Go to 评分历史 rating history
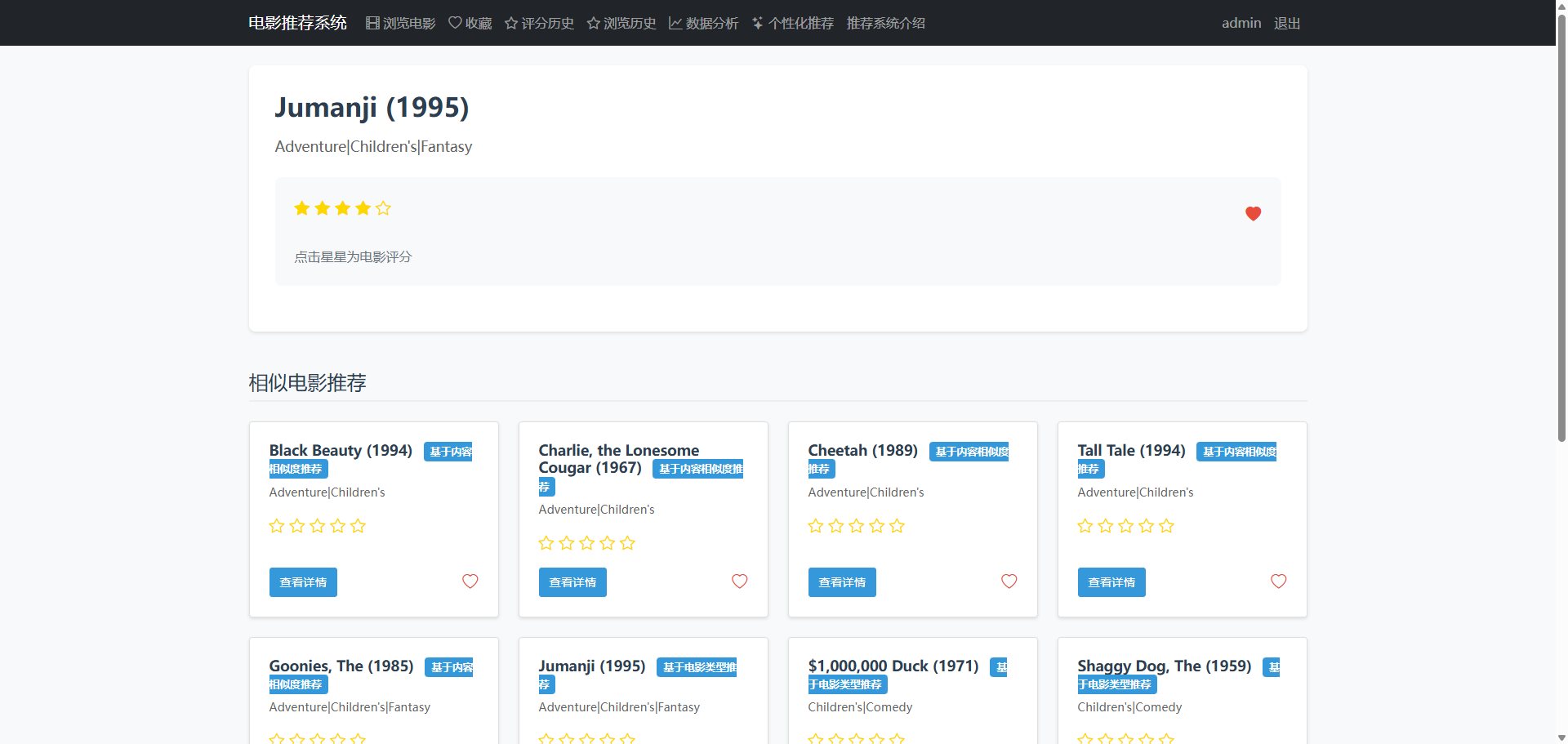 point(539,23)
